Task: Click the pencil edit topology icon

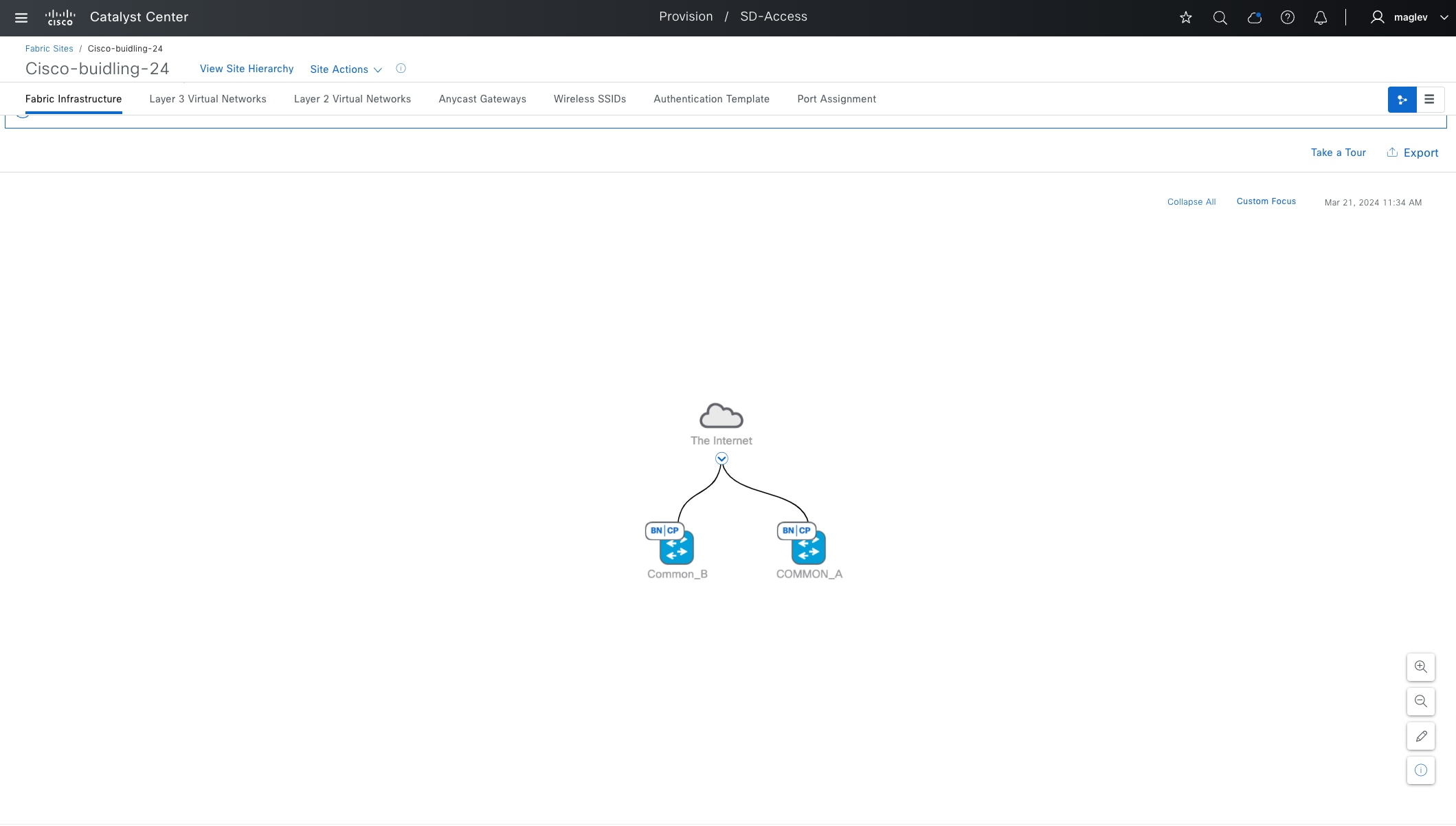Action: click(x=1420, y=736)
